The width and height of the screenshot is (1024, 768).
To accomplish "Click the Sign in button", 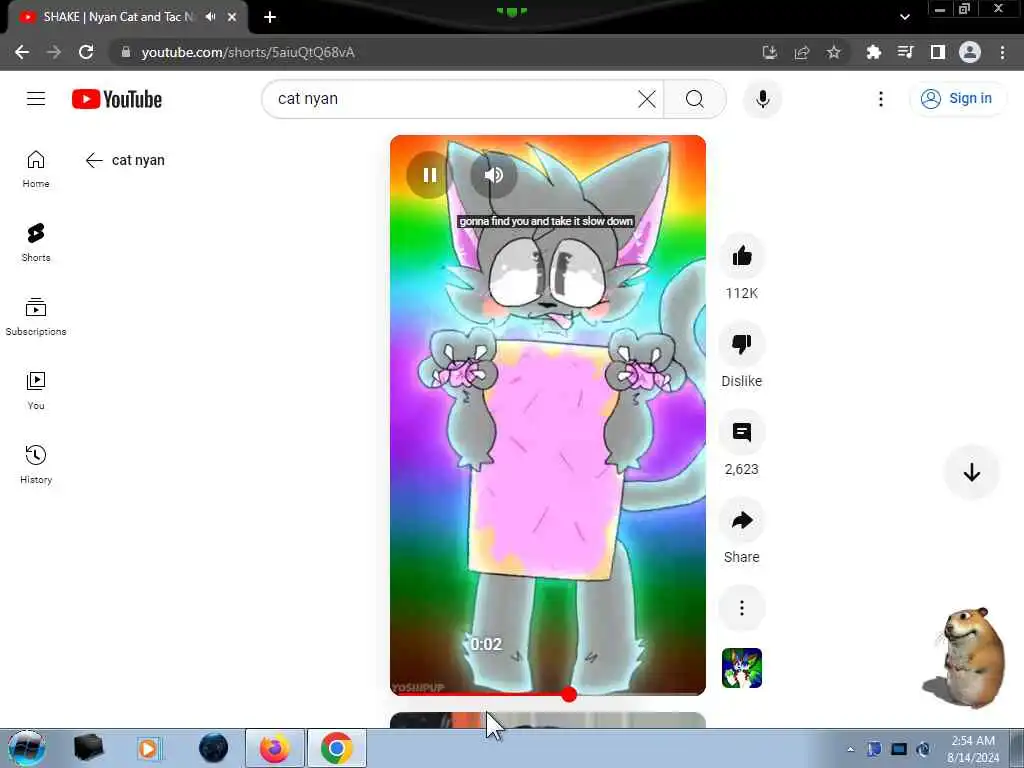I will coord(957,99).
